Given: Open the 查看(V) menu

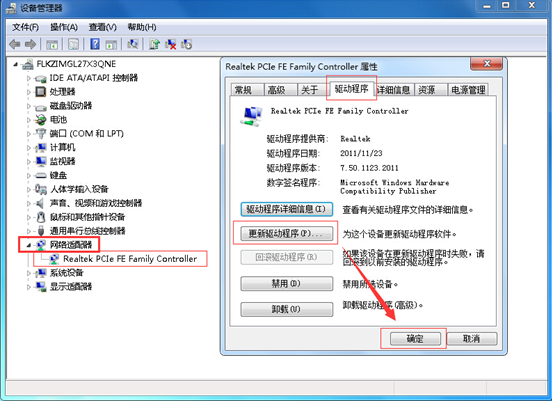Looking at the screenshot, I should click(102, 27).
